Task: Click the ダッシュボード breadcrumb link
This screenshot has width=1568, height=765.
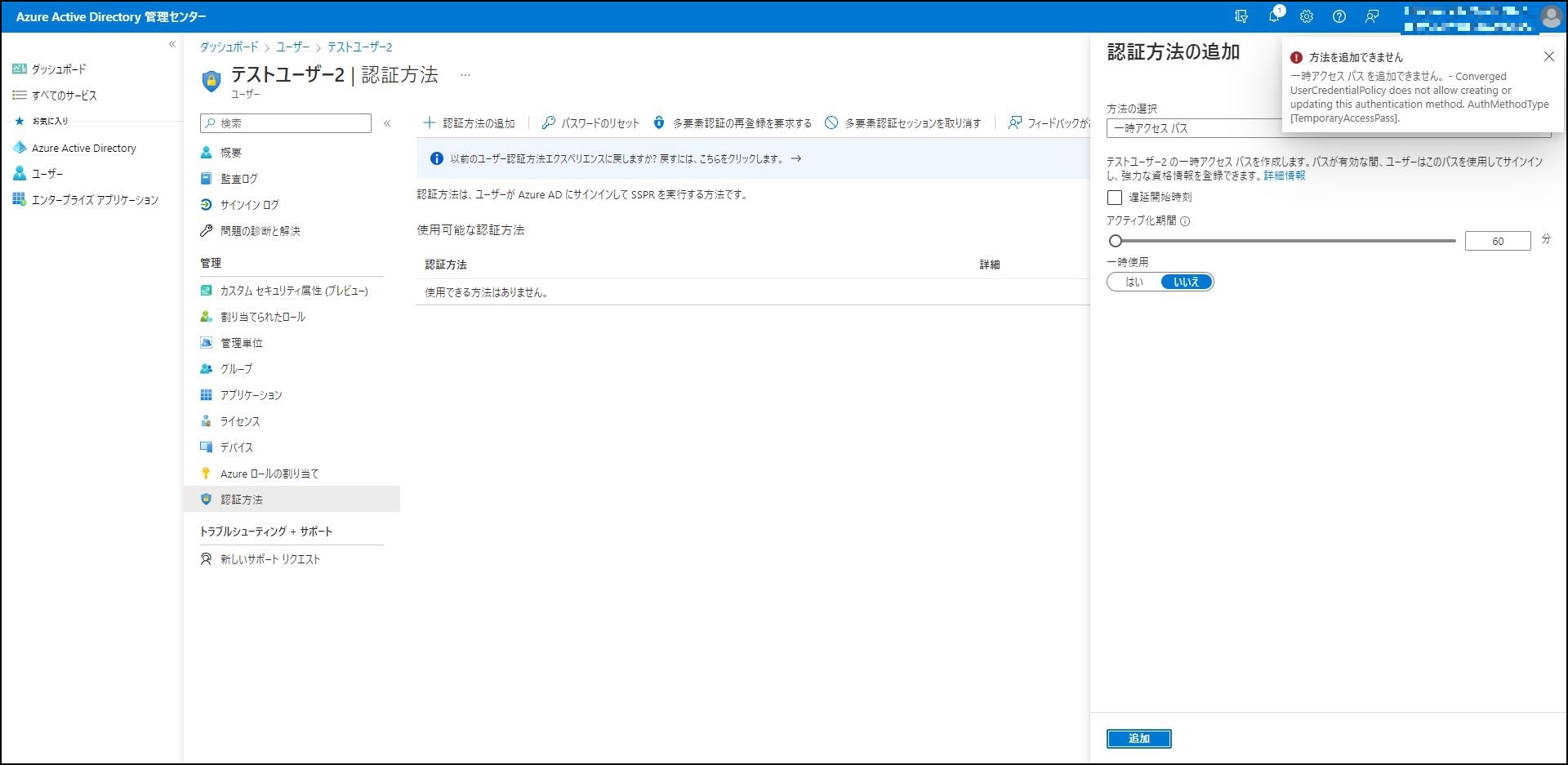Action: point(229,47)
